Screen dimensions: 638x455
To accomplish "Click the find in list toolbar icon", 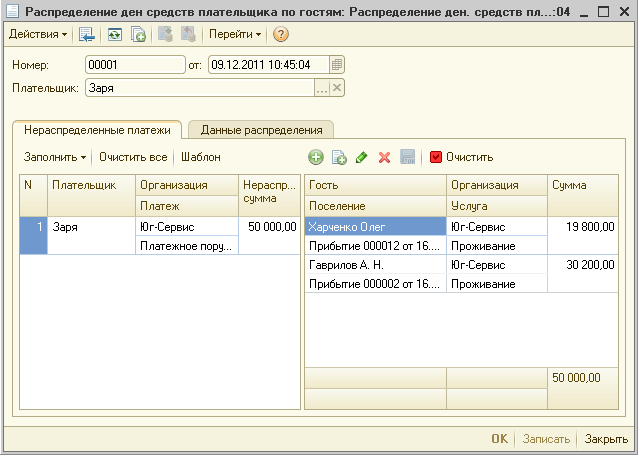I will coord(87,34).
